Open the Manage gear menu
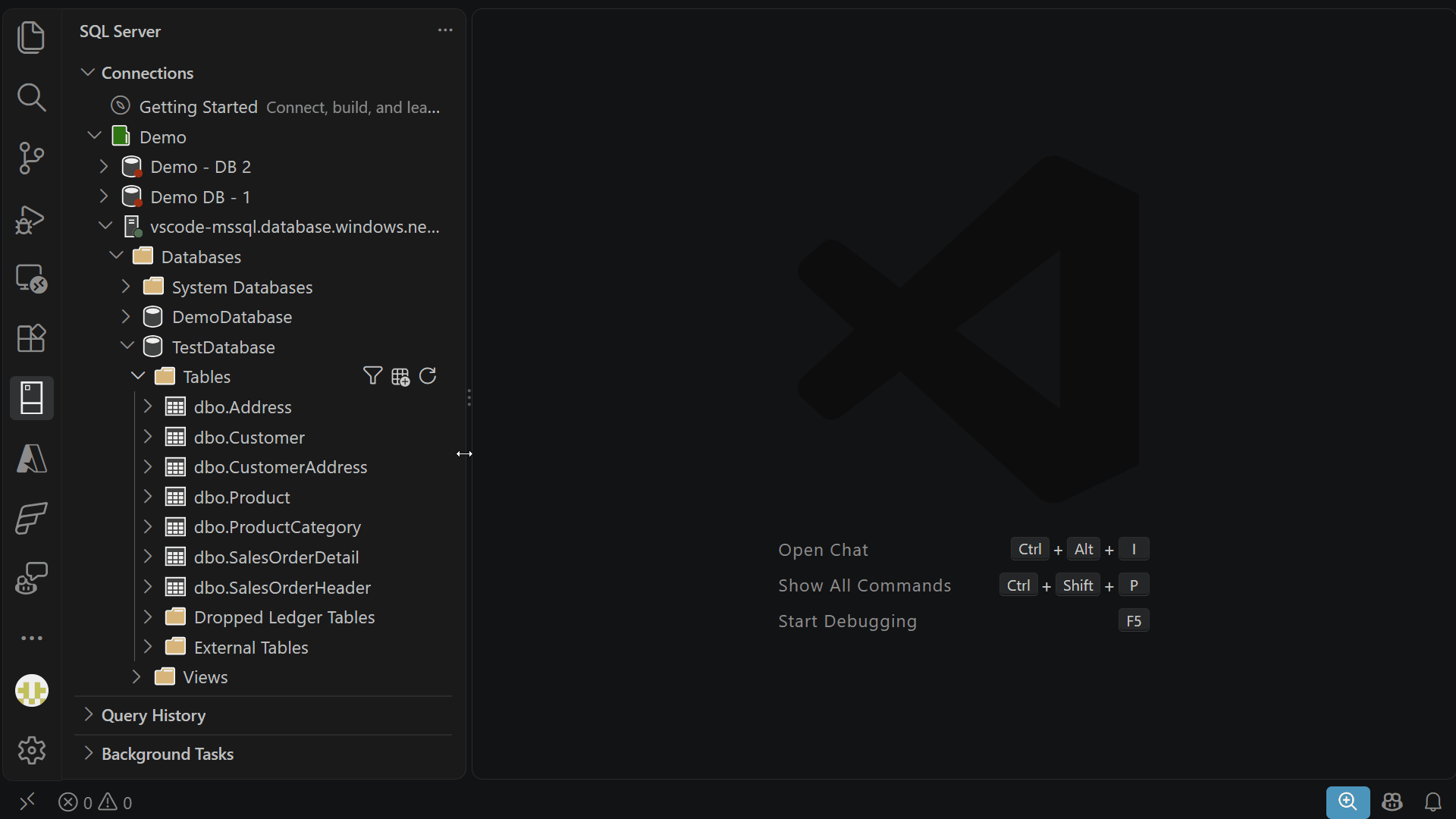1456x819 pixels. 31,751
